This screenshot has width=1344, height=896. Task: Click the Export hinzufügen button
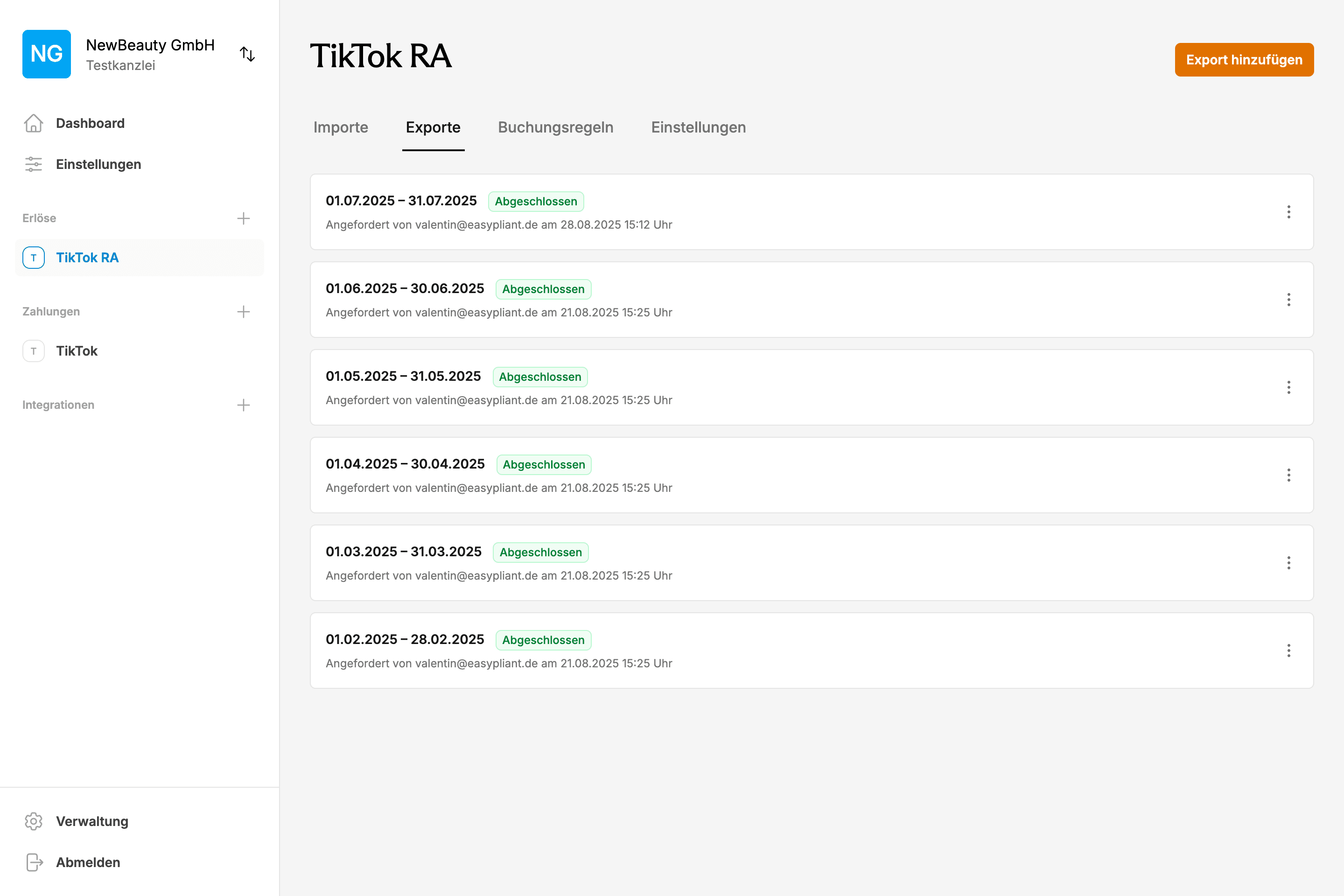(x=1244, y=59)
